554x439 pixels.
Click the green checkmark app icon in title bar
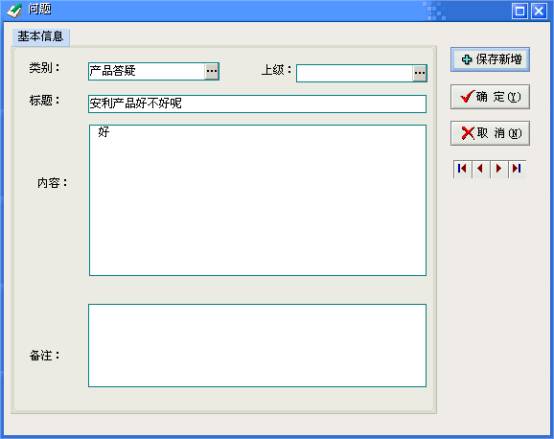pyautogui.click(x=14, y=10)
